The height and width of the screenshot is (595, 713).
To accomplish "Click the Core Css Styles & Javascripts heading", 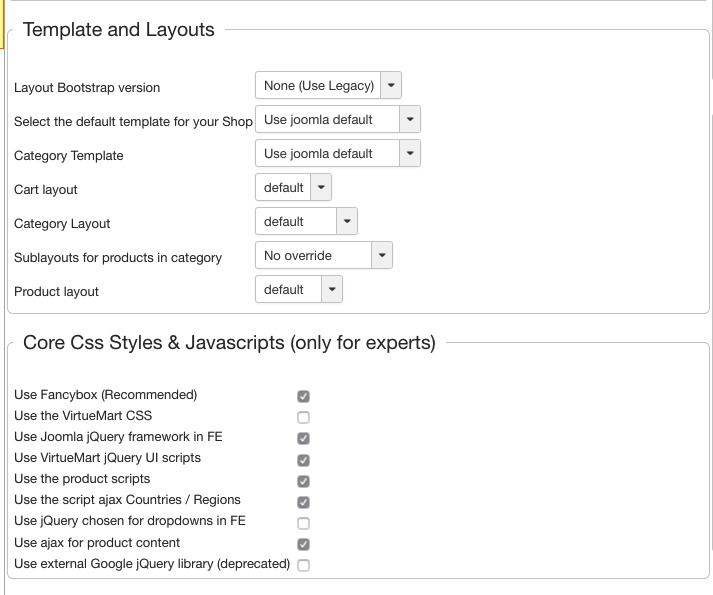I will coord(229,343).
